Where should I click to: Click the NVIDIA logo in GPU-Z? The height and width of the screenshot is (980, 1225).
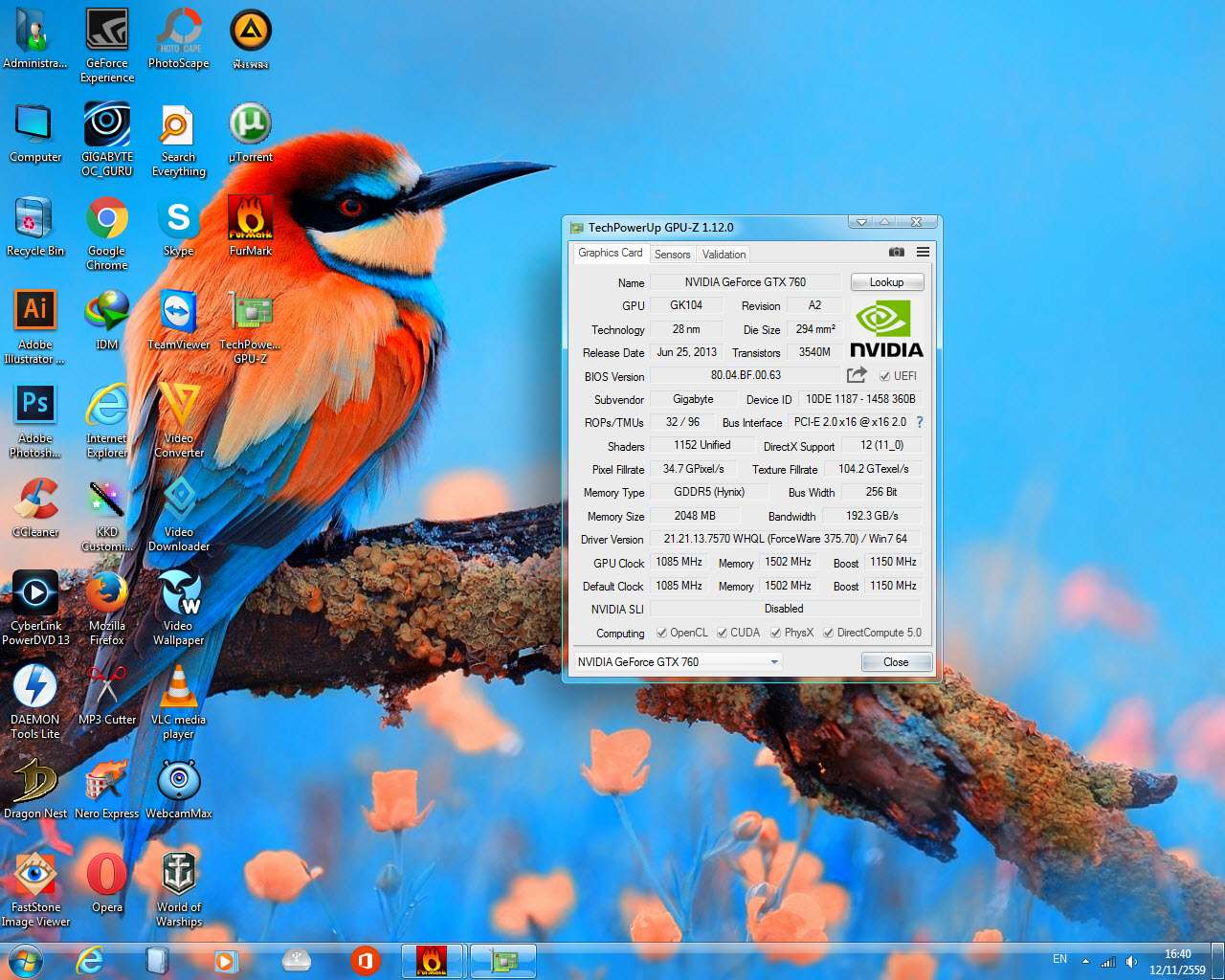pyautogui.click(x=886, y=329)
